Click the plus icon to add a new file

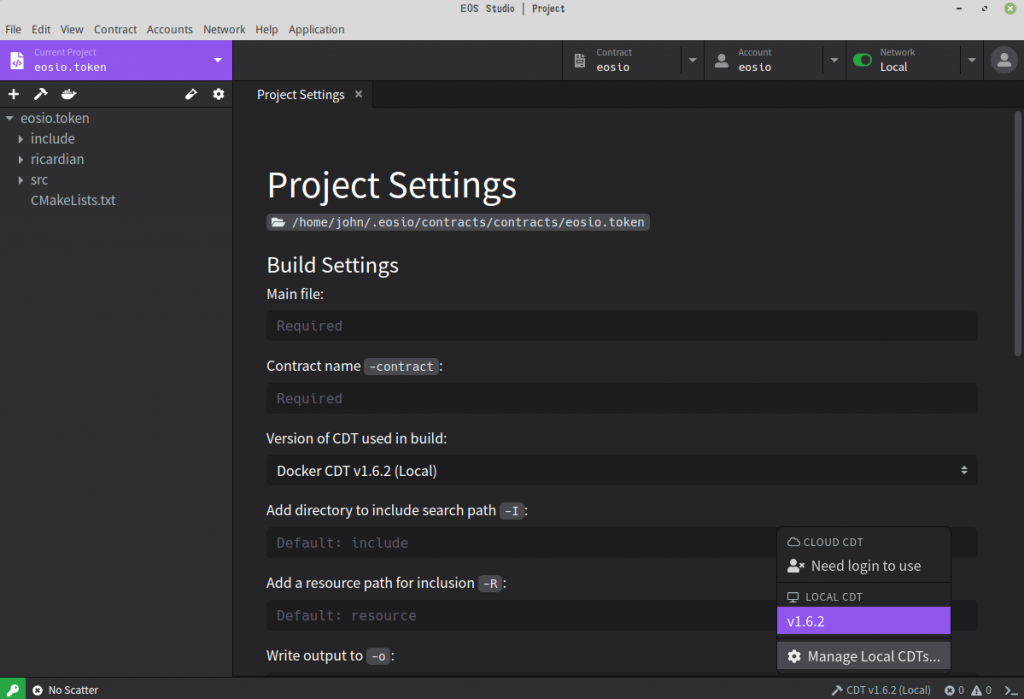(x=14, y=95)
